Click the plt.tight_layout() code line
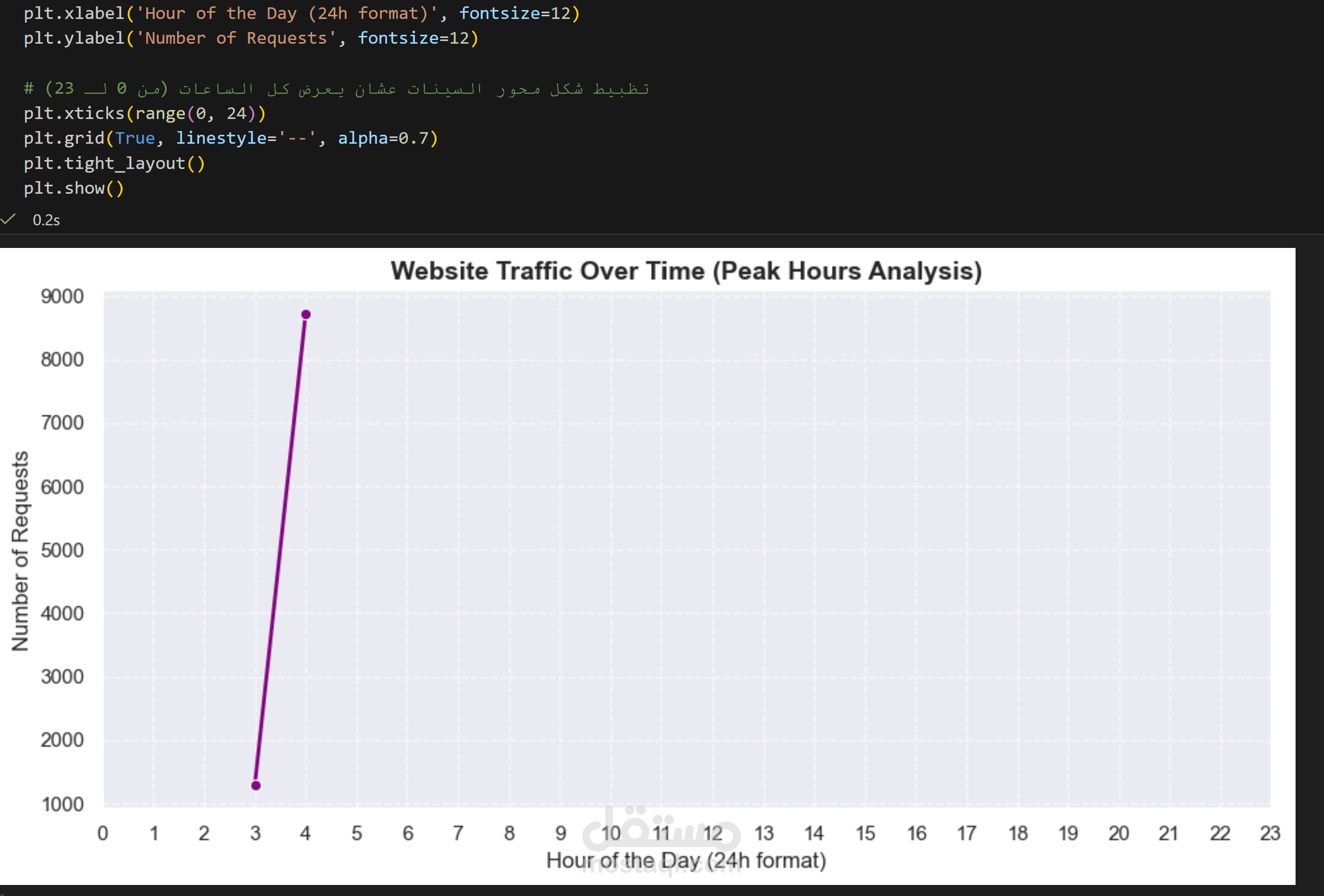Image resolution: width=1324 pixels, height=896 pixels. click(x=114, y=164)
